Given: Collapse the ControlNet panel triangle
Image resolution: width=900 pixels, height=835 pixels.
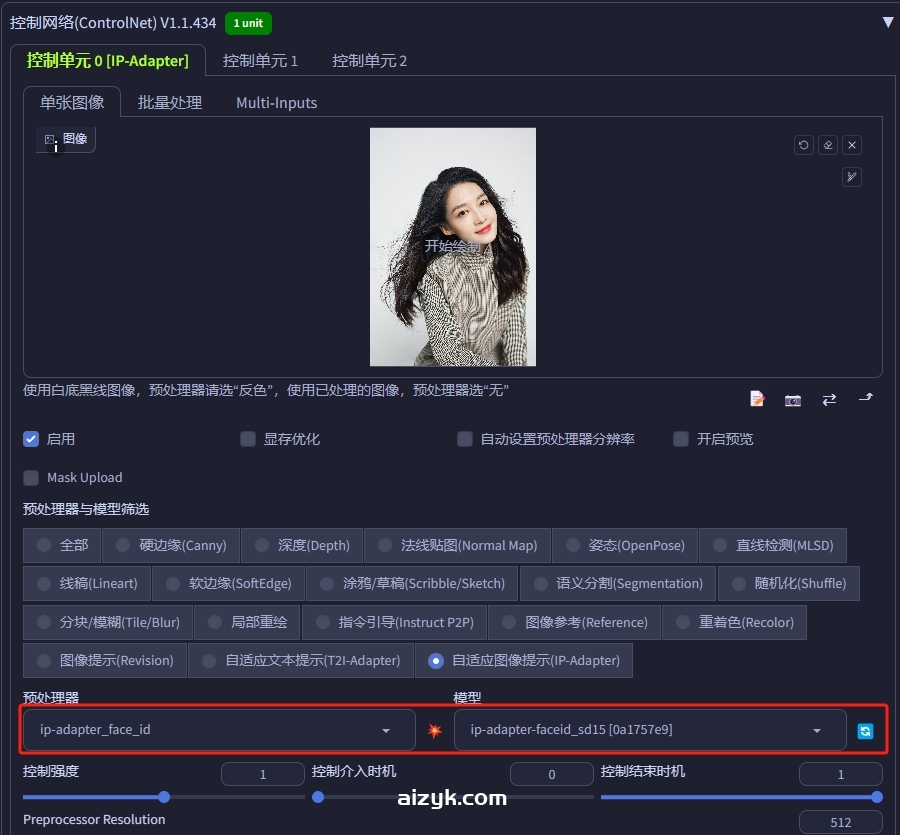Looking at the screenshot, I should 887,22.
